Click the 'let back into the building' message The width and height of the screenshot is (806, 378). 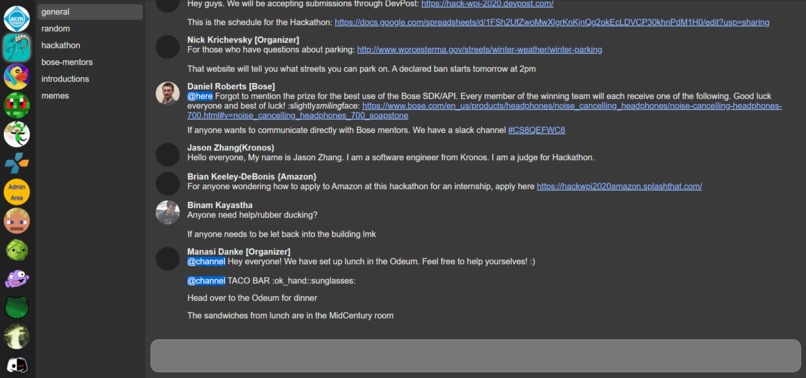point(282,235)
